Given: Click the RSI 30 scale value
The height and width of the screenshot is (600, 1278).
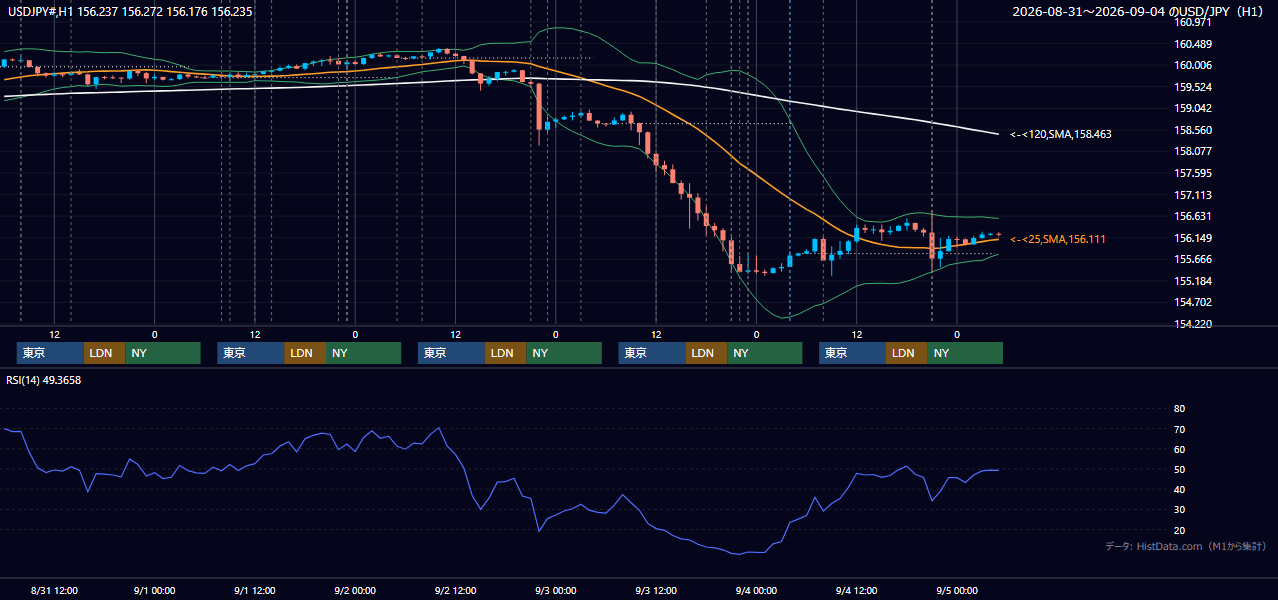Looking at the screenshot, I should tap(1179, 510).
